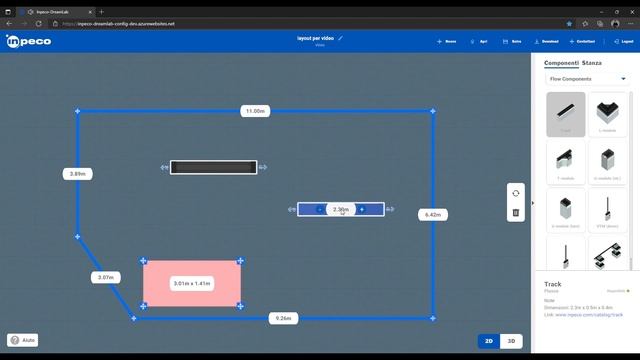This screenshot has width=640, height=360.
Task: Click the right arrow handle of the dark track
Action: click(263, 167)
